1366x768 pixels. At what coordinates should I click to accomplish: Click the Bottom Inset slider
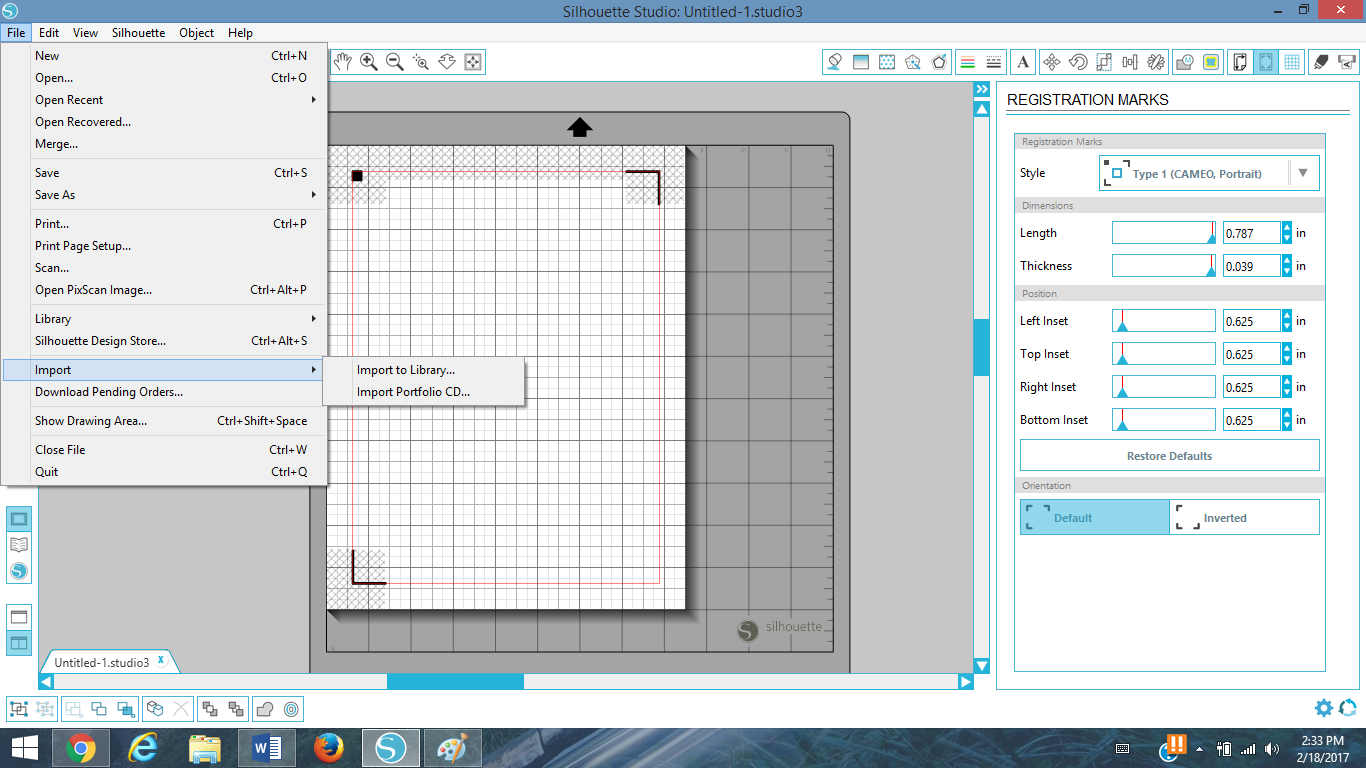pos(1164,420)
